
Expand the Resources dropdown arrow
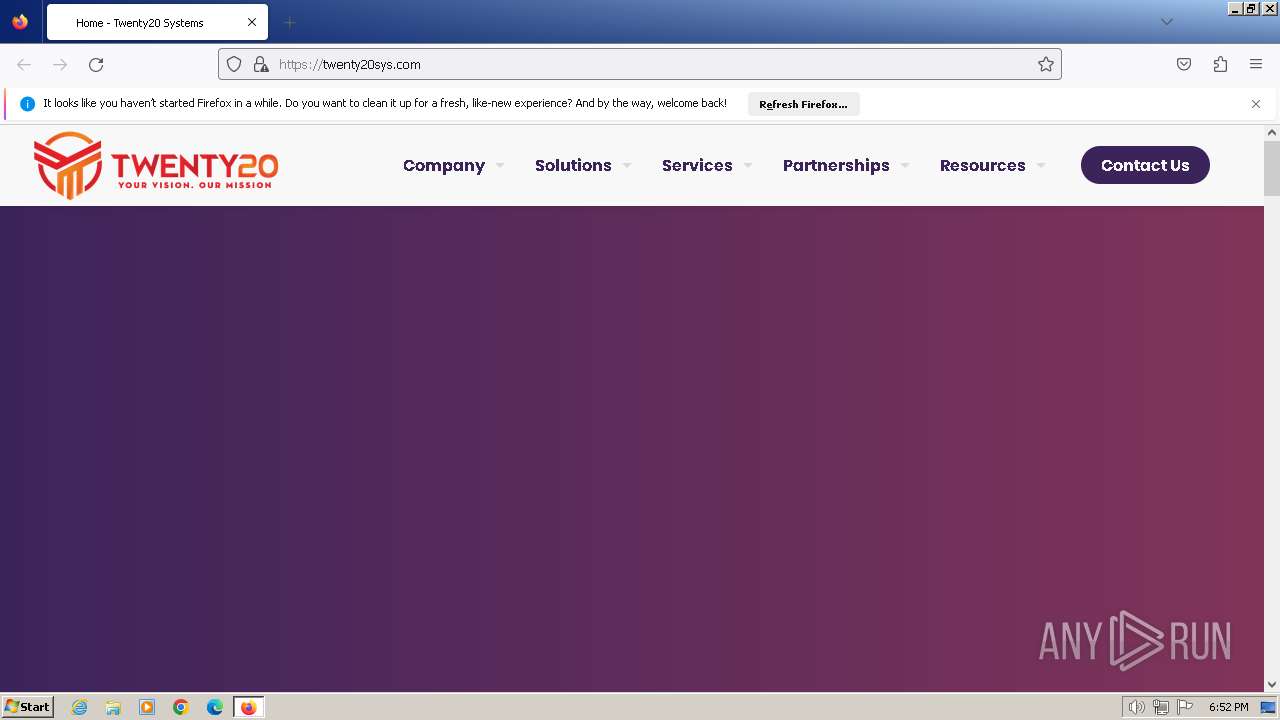pyautogui.click(x=1041, y=166)
